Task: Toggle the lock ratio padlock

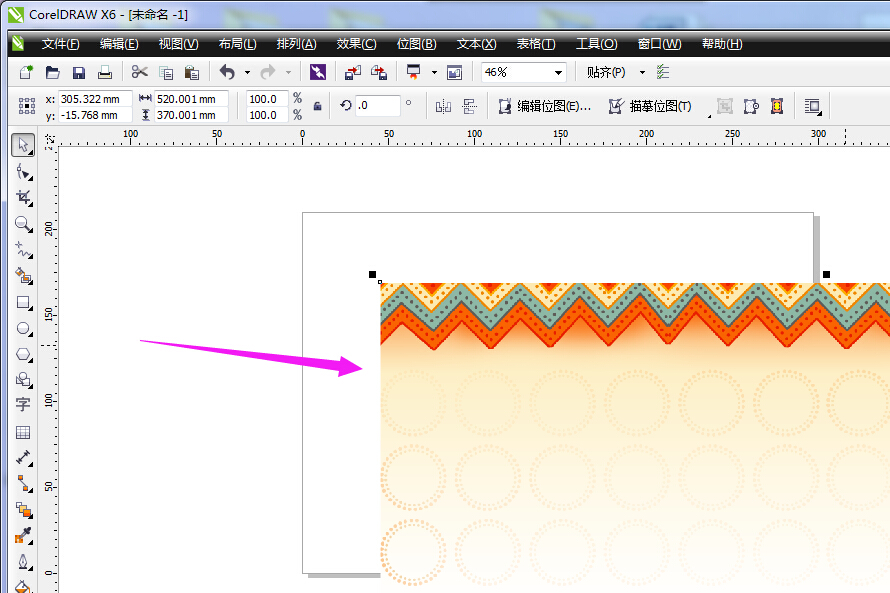Action: pyautogui.click(x=318, y=106)
